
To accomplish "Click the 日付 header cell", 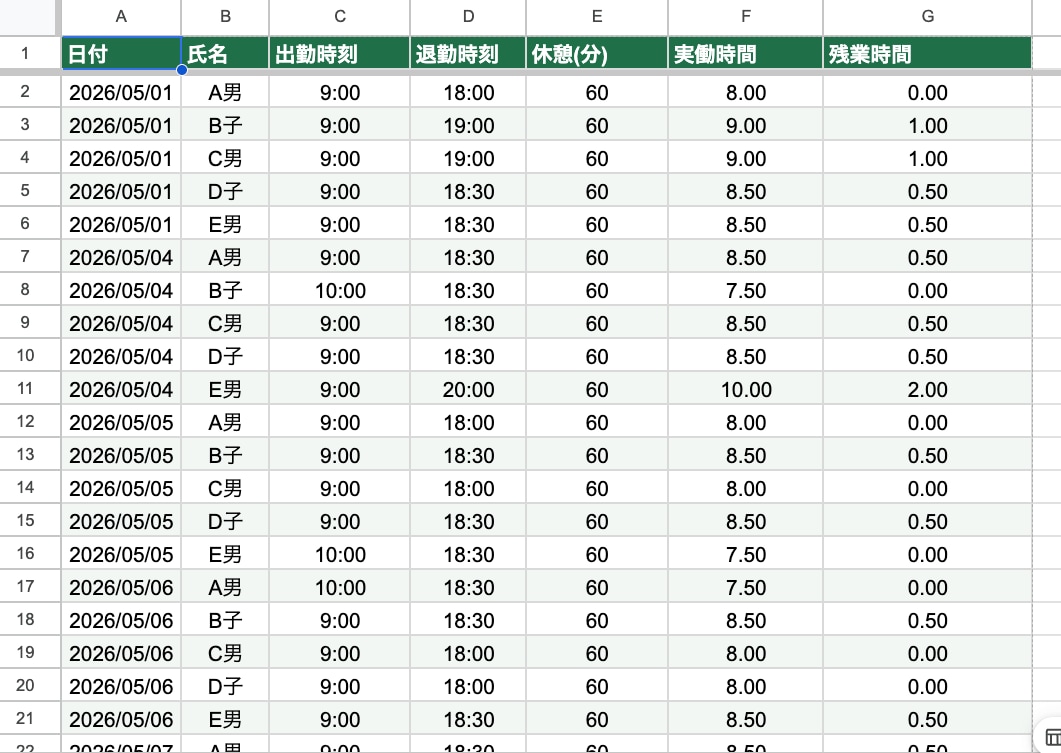I will click(121, 53).
